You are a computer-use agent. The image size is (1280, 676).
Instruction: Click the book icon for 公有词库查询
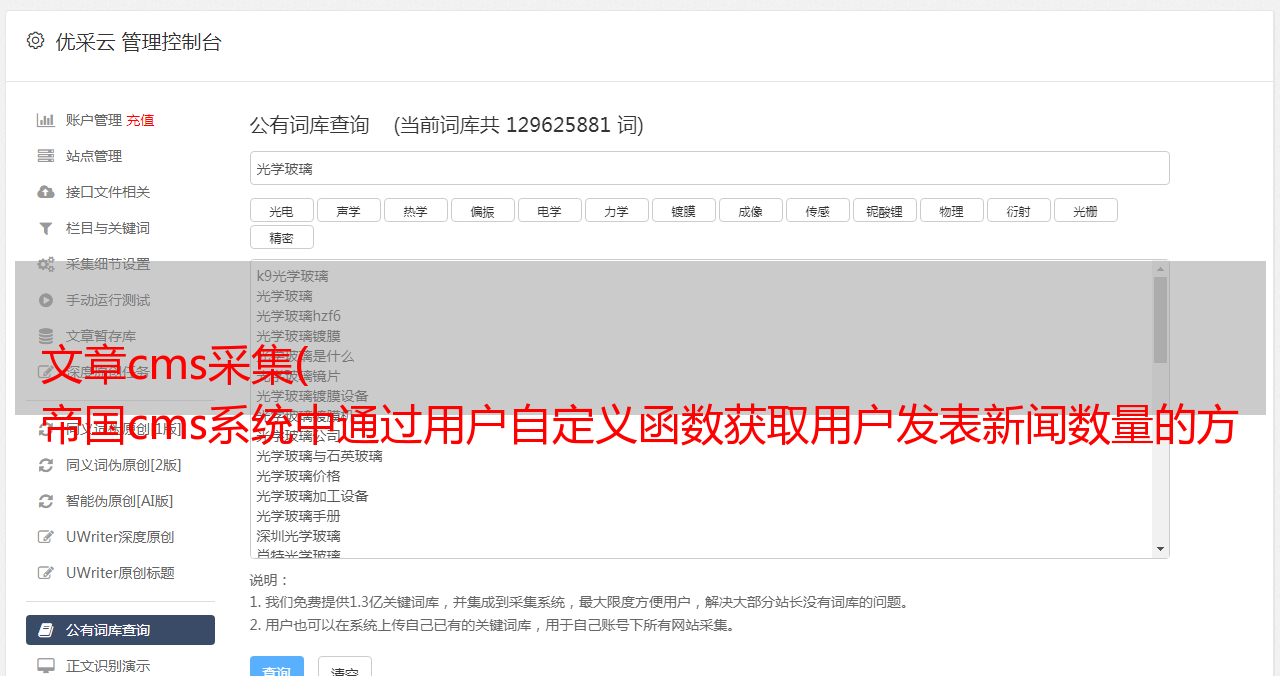pyautogui.click(x=46, y=630)
